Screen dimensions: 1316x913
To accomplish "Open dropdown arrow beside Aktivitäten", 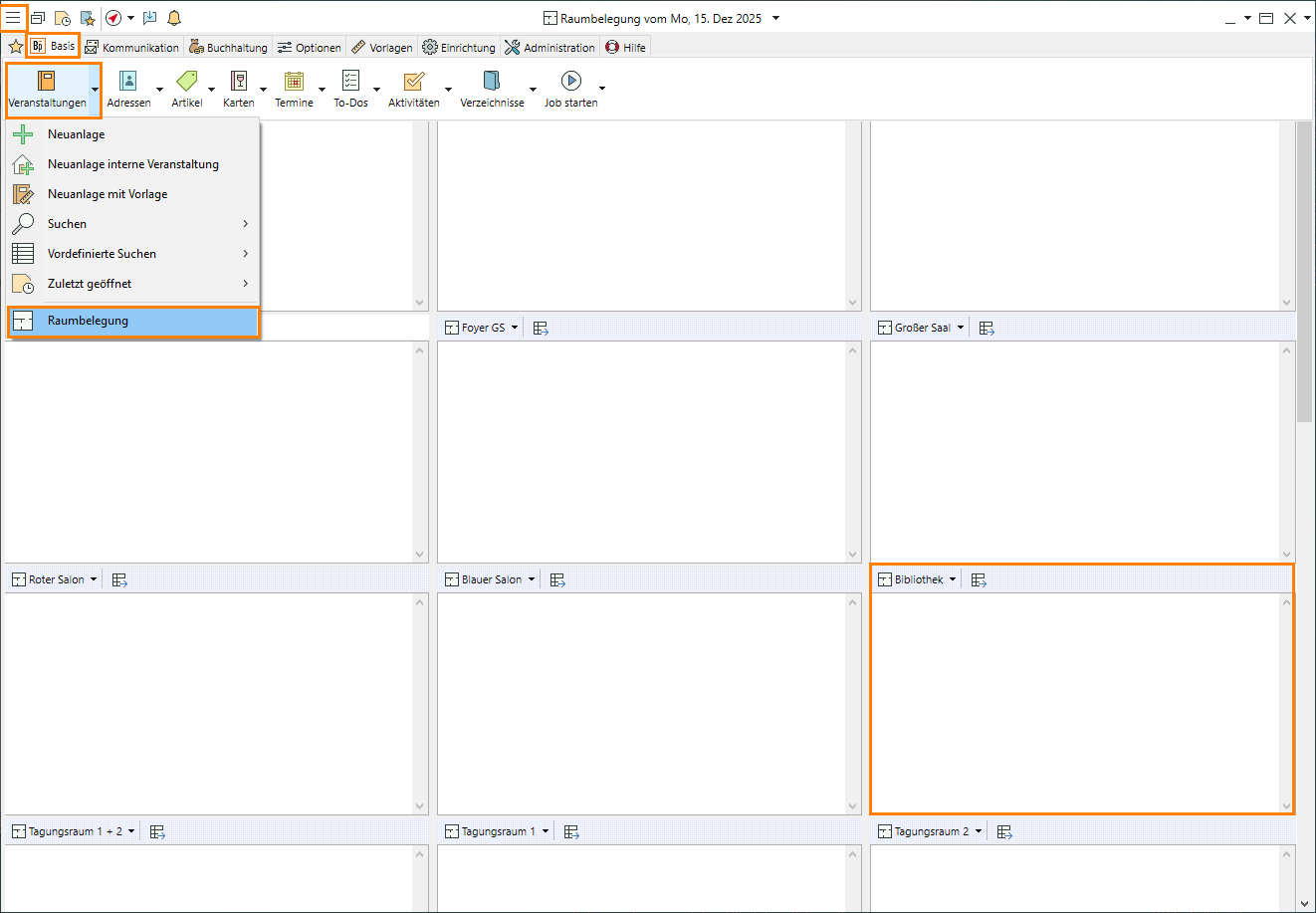I will pyautogui.click(x=448, y=90).
